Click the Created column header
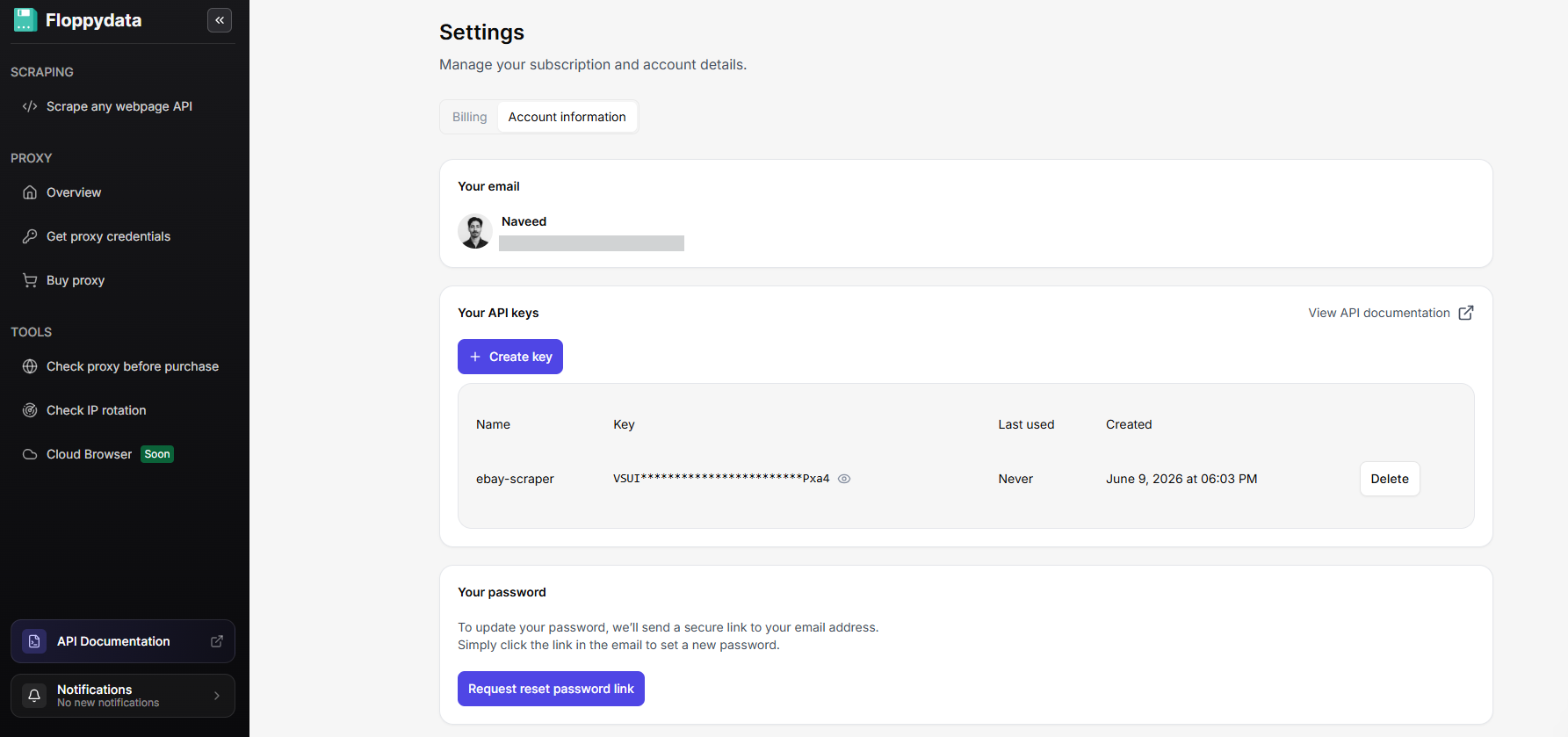Image resolution: width=1568 pixels, height=737 pixels. [1129, 424]
